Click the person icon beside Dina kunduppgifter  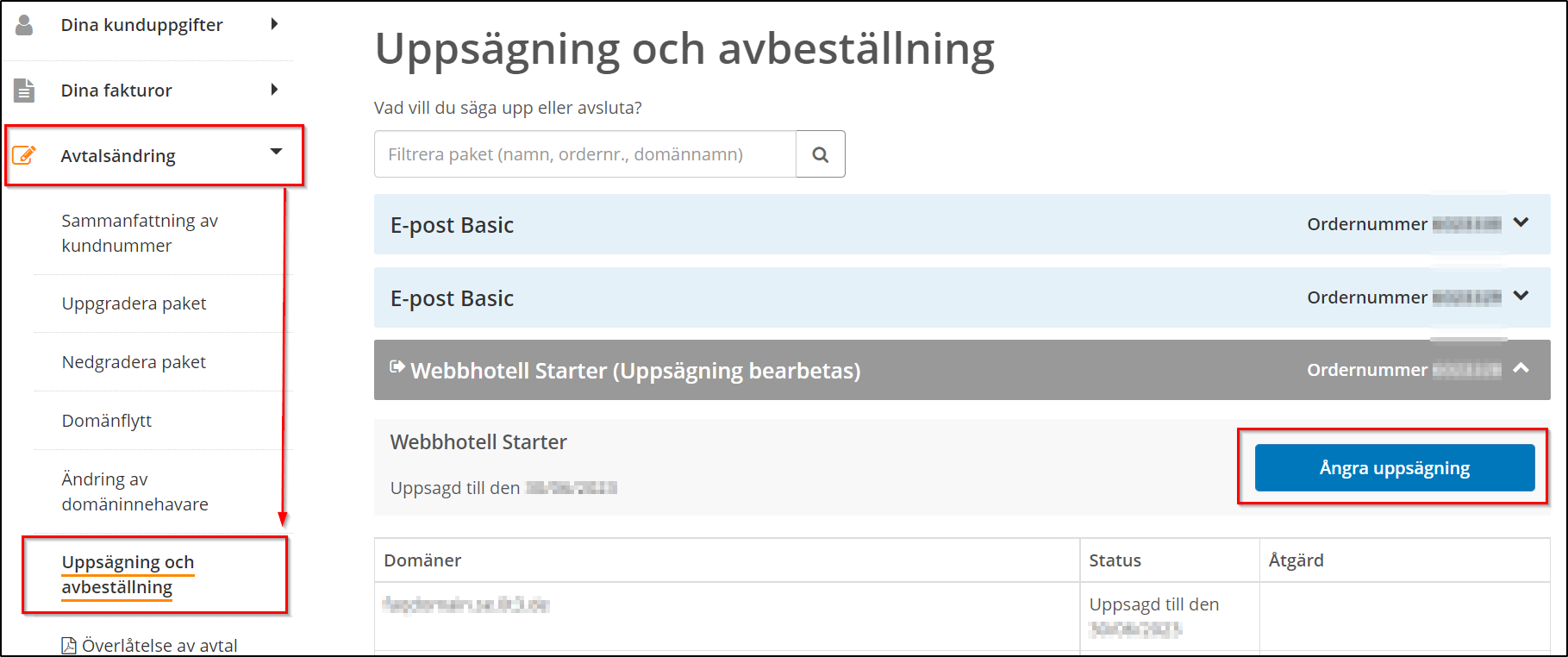point(23,24)
